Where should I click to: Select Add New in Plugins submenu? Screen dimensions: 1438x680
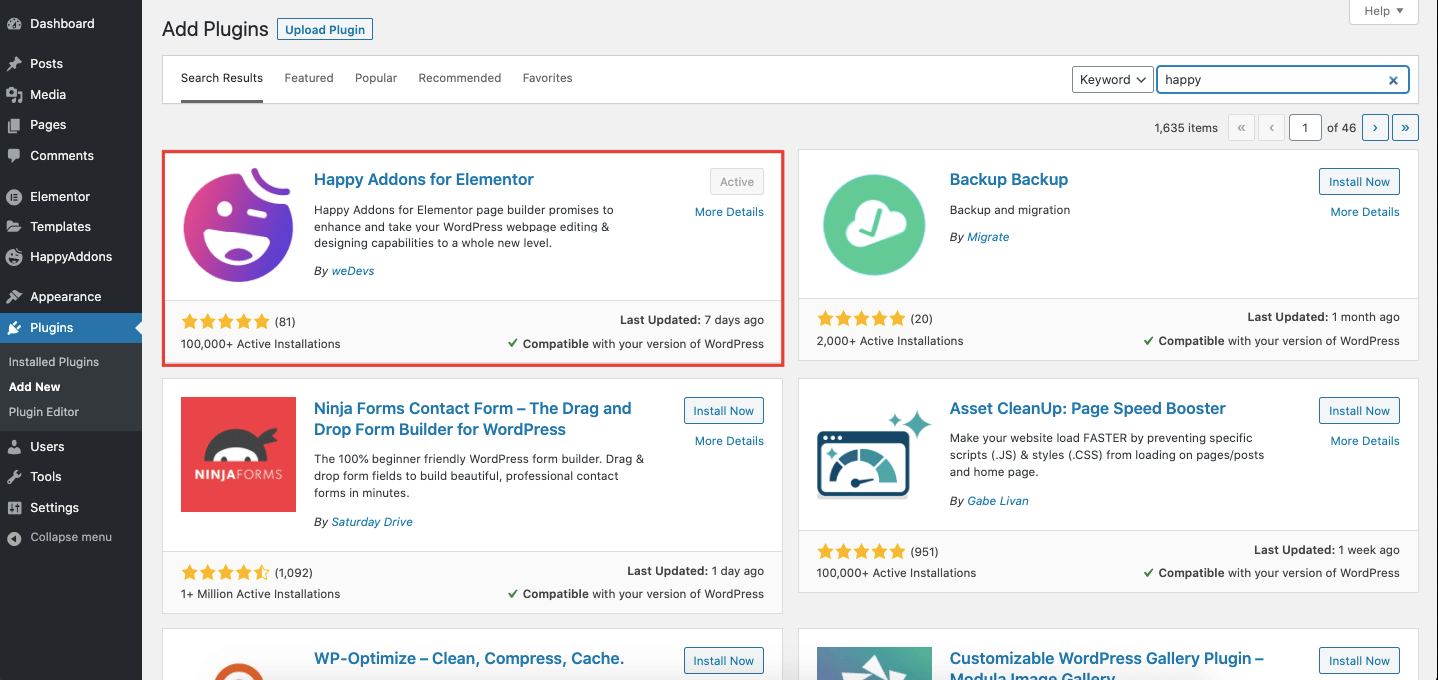click(x=35, y=387)
